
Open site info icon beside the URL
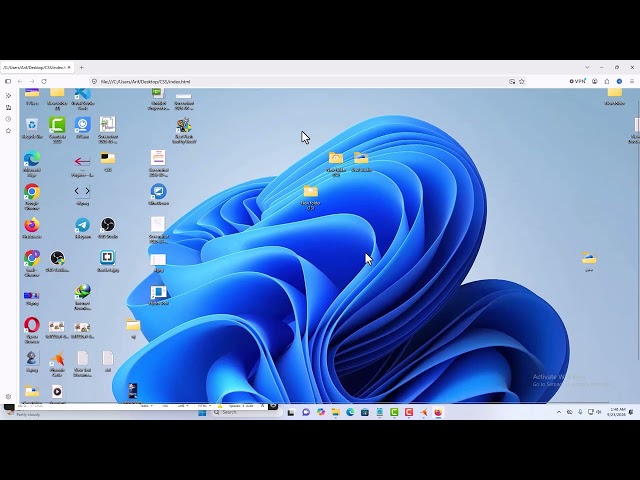94,82
